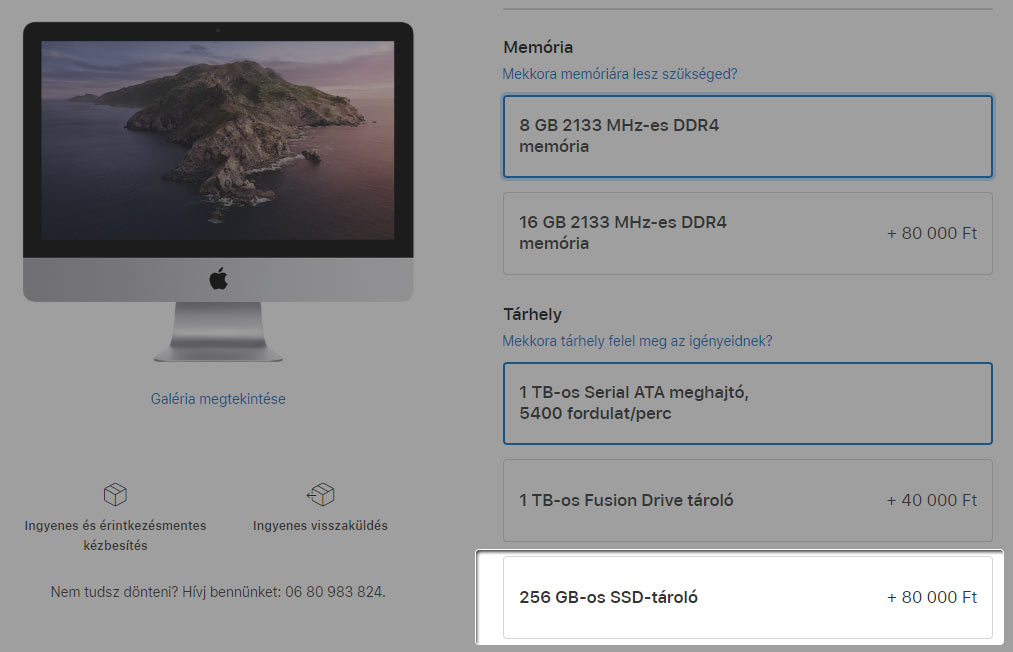This screenshot has width=1013, height=652.
Task: Open 'Mekkora tárhely felel meg az igényeidnek?' link
Action: 637,341
